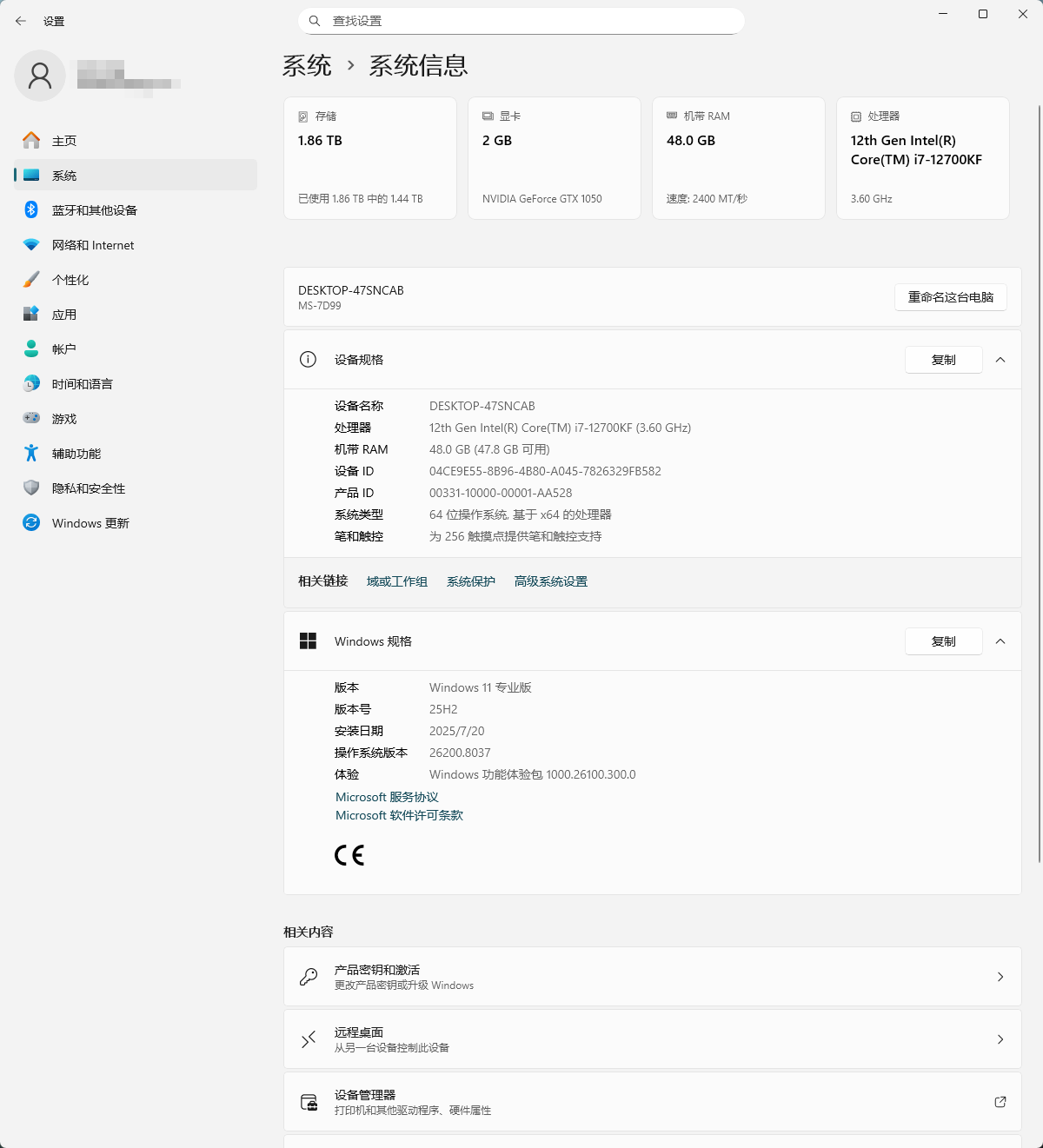Click the Windows 更新 sync icon
The width and height of the screenshot is (1043, 1148).
click(31, 523)
